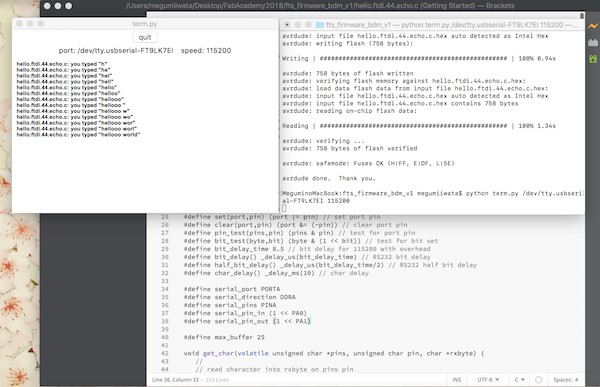This screenshot has width=600, height=387.
Task: Open the Extension Manager brick icon in Brackets
Action: (x=593, y=42)
